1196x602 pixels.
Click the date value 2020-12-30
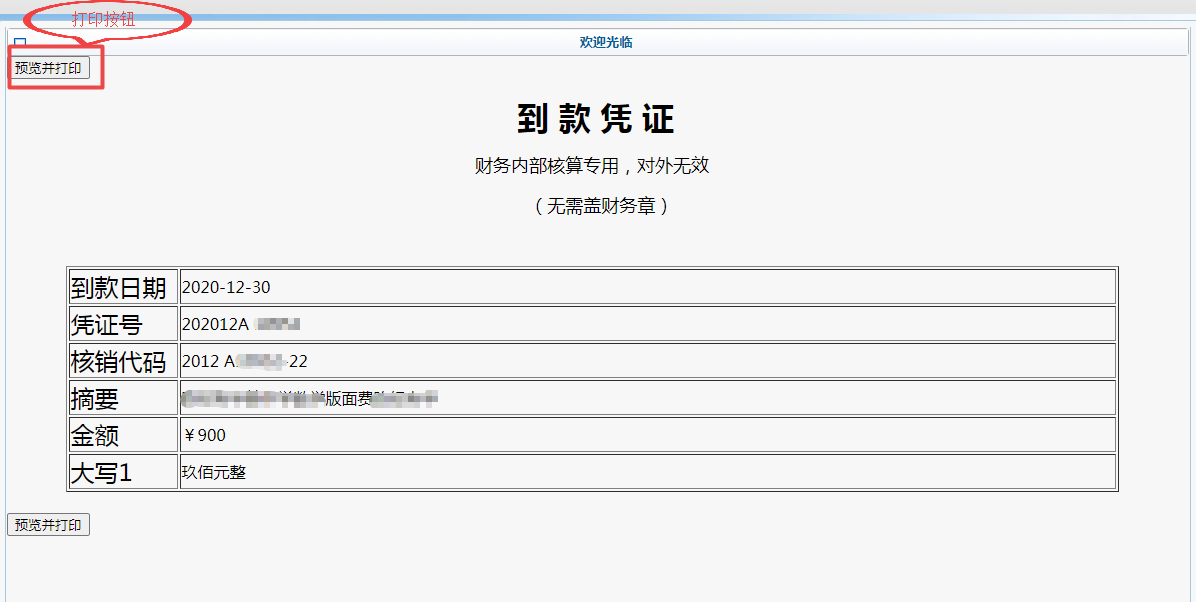[226, 288]
